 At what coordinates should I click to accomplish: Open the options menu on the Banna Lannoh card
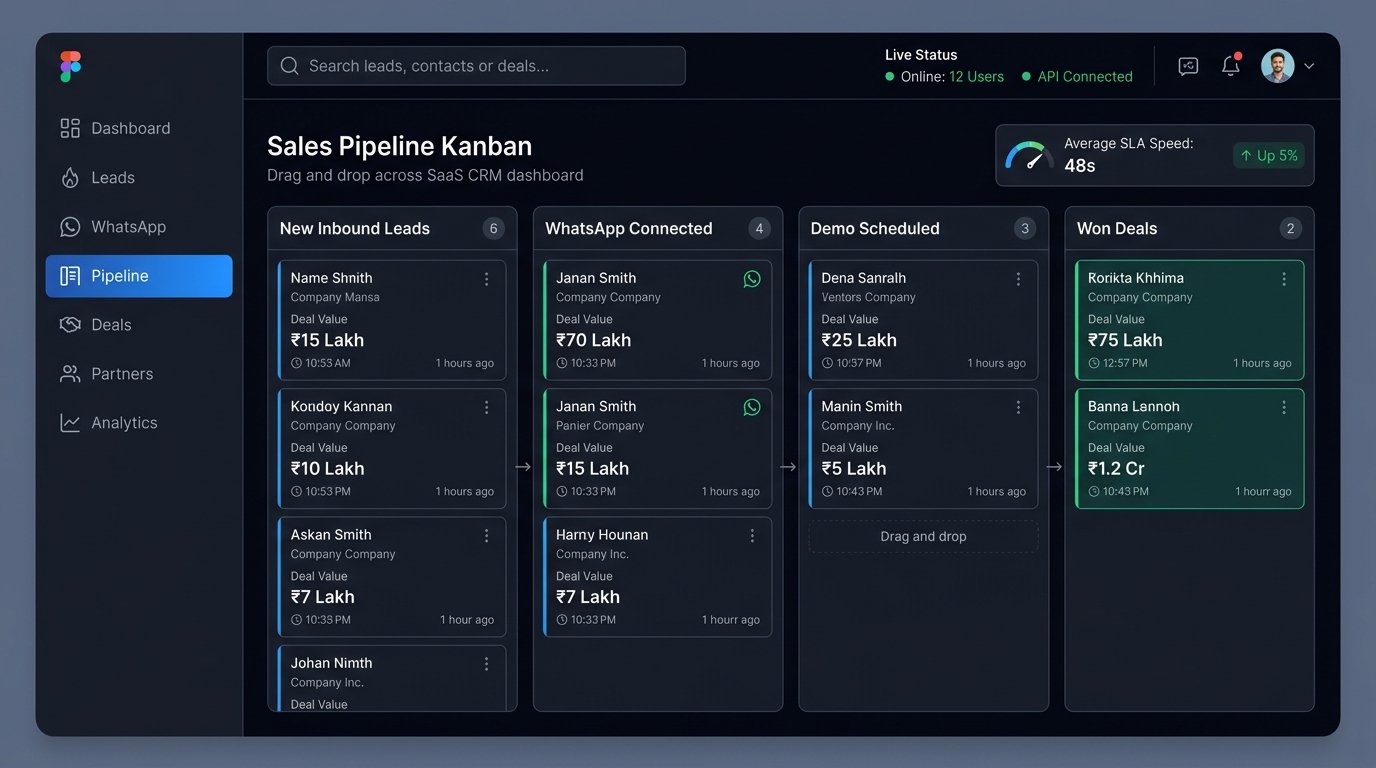click(1284, 407)
